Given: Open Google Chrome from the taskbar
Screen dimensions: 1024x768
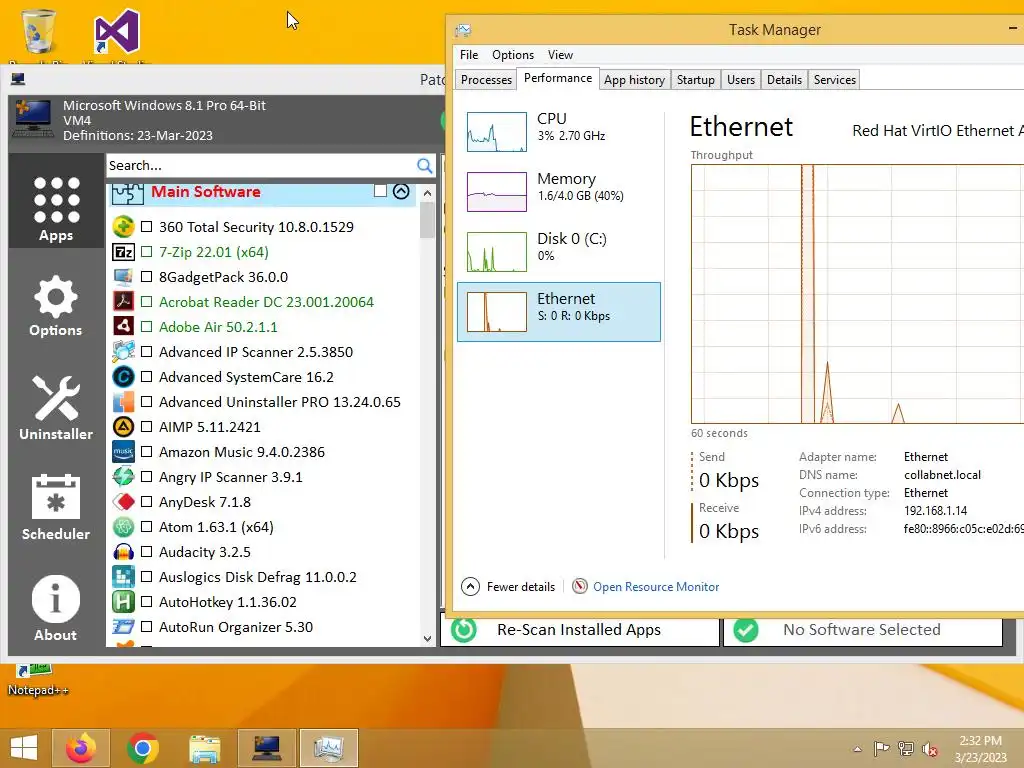Looking at the screenshot, I should [x=143, y=748].
